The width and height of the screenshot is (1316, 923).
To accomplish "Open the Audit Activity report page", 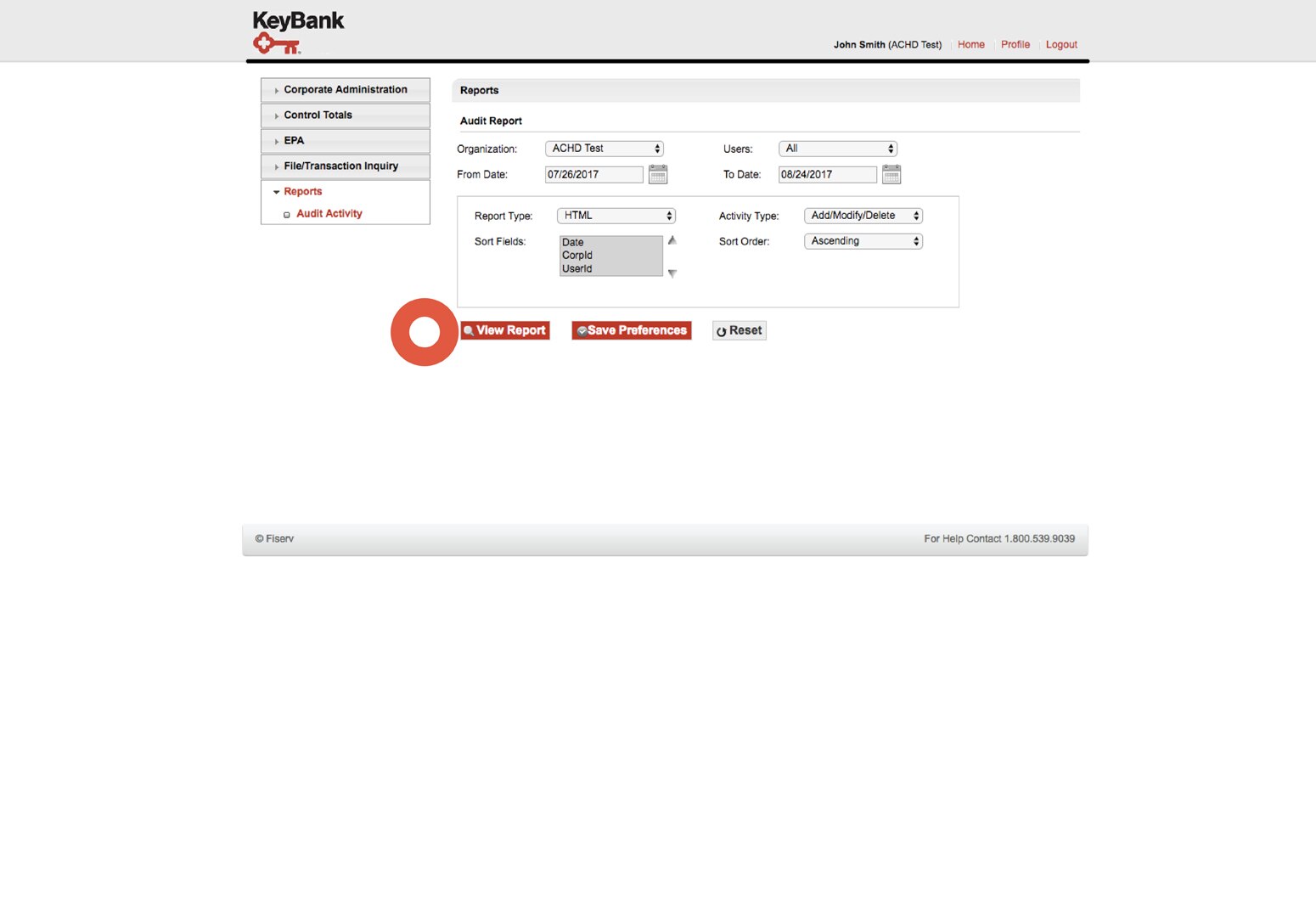I will pyautogui.click(x=329, y=214).
